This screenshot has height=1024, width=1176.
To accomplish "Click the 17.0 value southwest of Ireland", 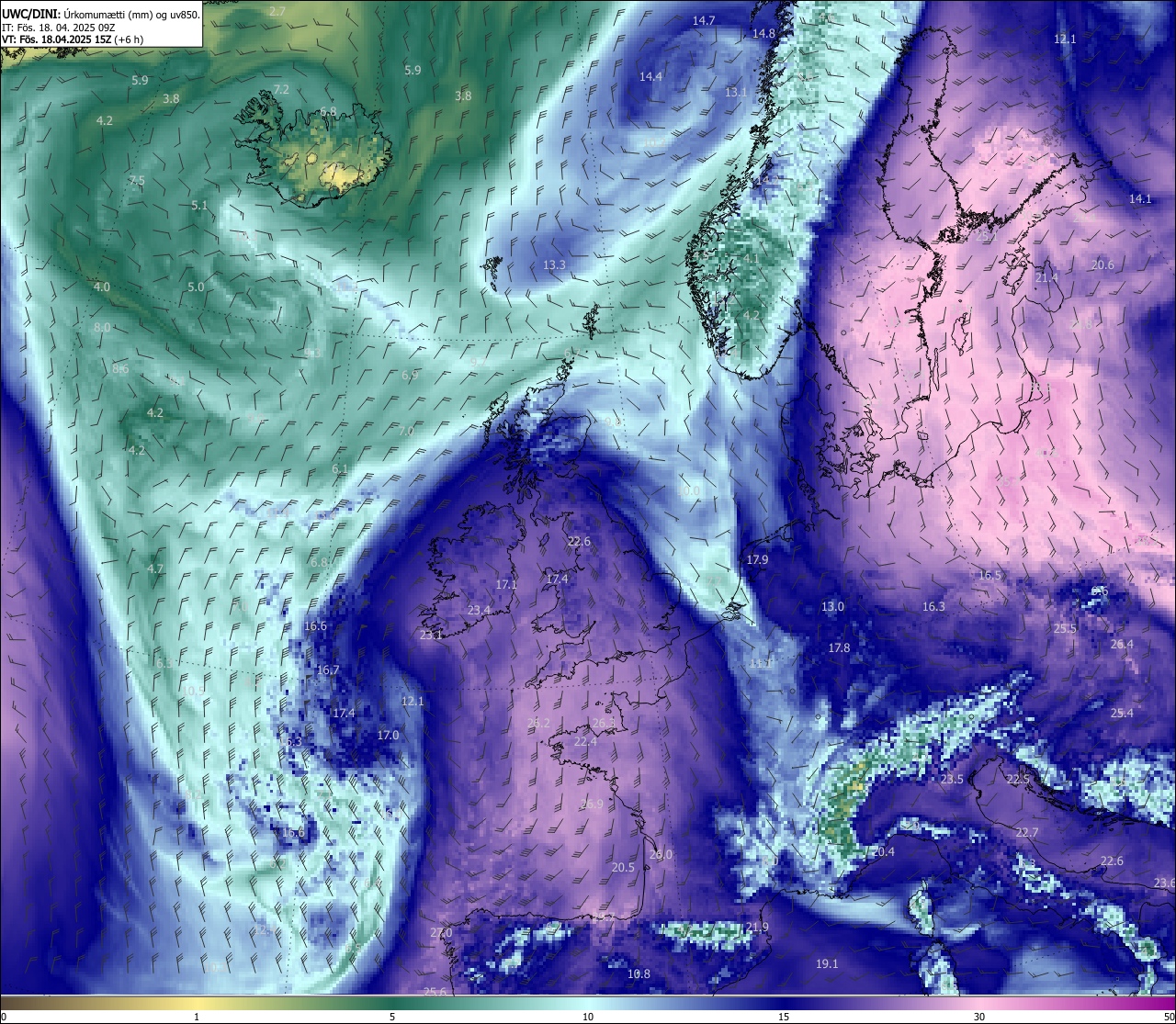I will pyautogui.click(x=388, y=735).
